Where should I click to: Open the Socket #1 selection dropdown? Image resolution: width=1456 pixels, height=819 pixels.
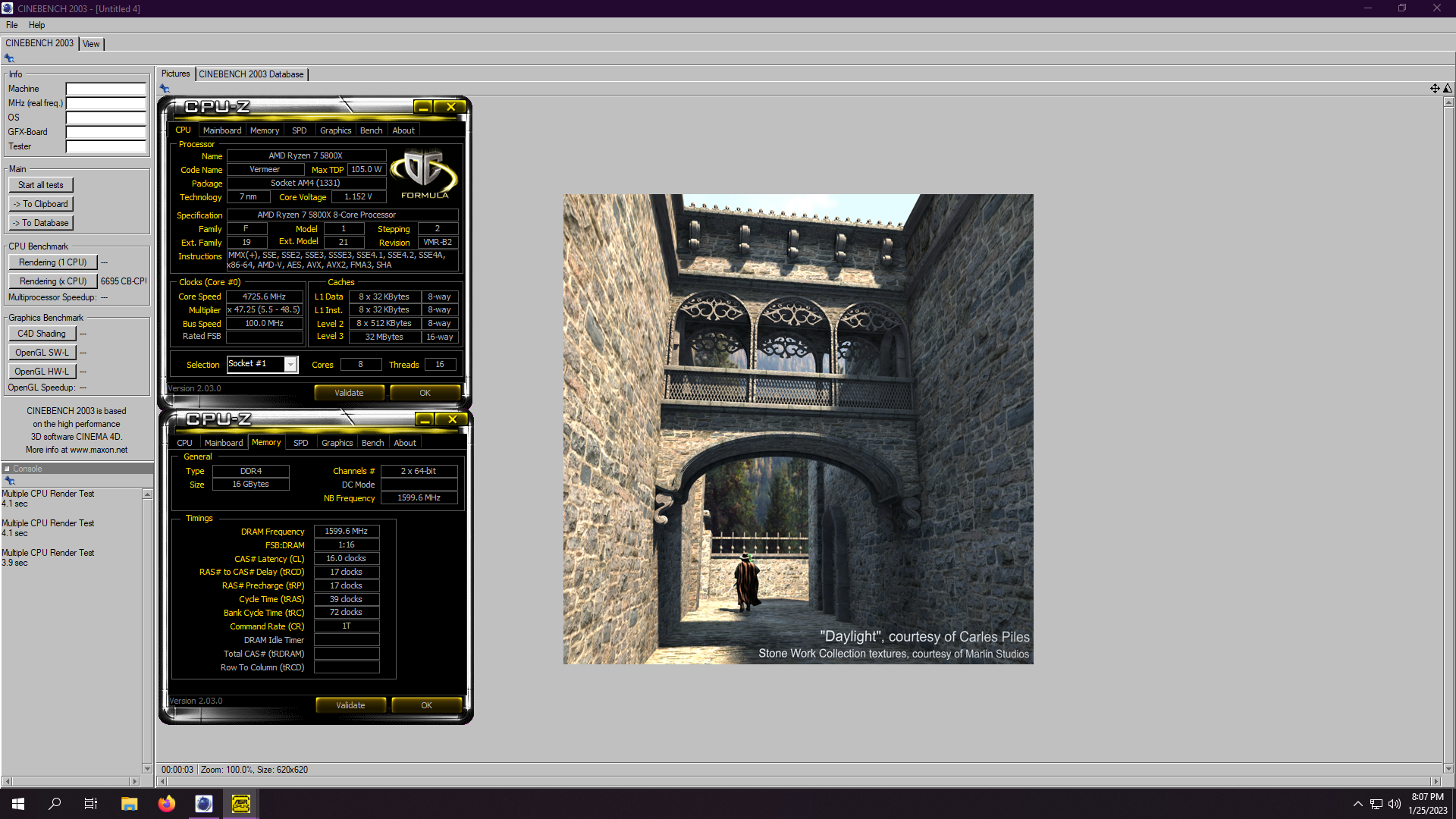(x=290, y=365)
